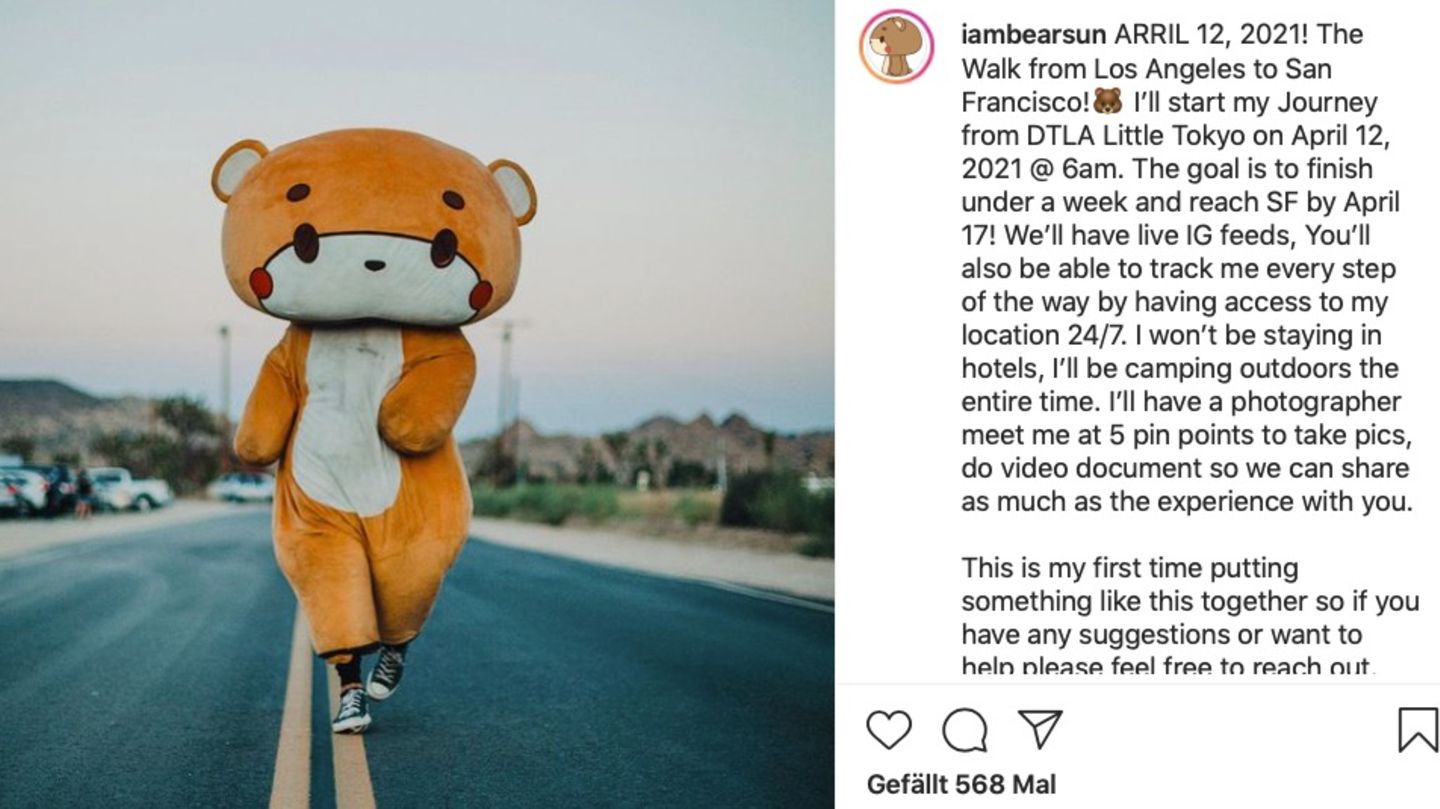Open the bear profile avatar
Image resolution: width=1440 pixels, height=809 pixels.
(x=896, y=46)
